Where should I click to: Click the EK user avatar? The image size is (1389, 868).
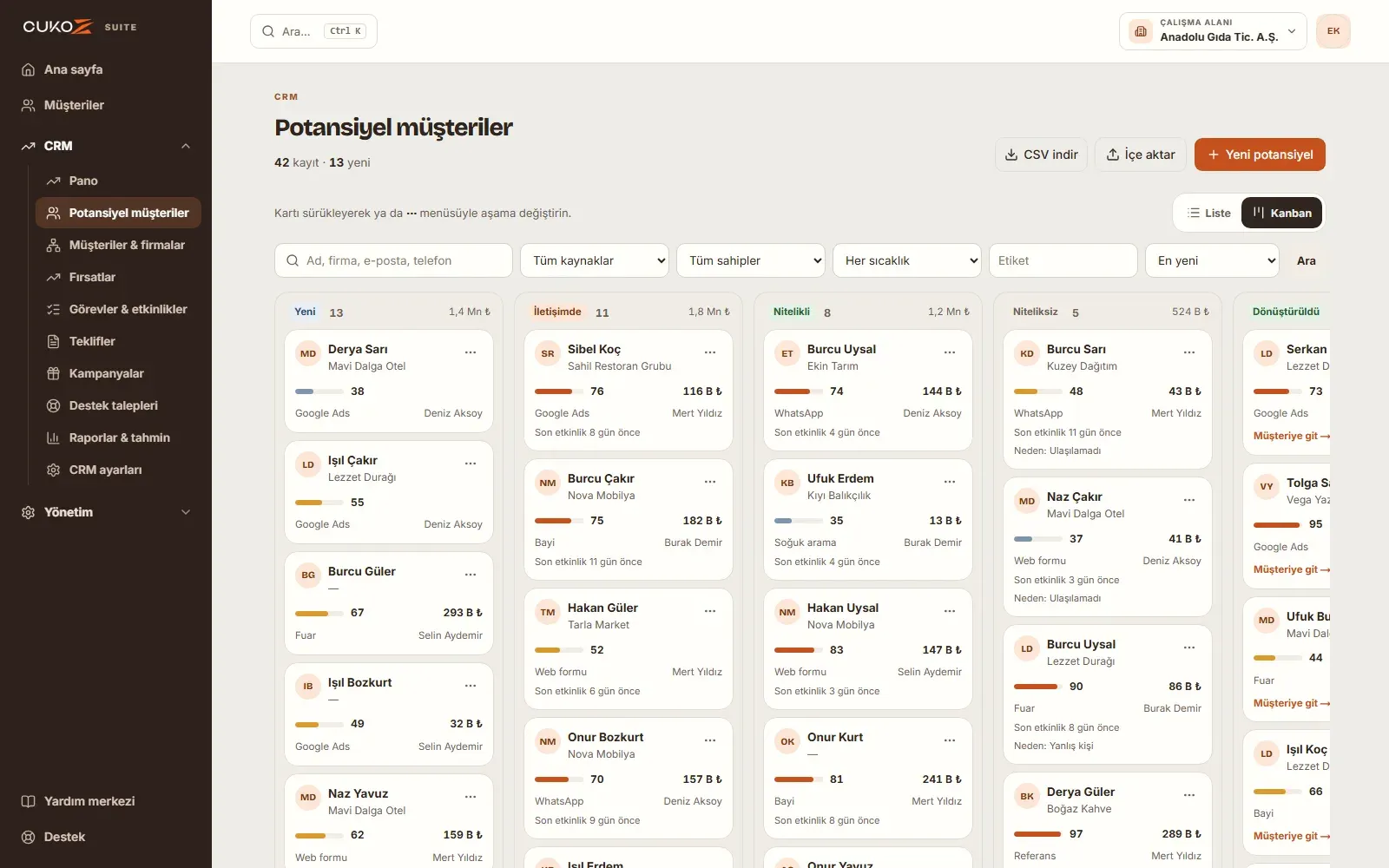[1333, 31]
